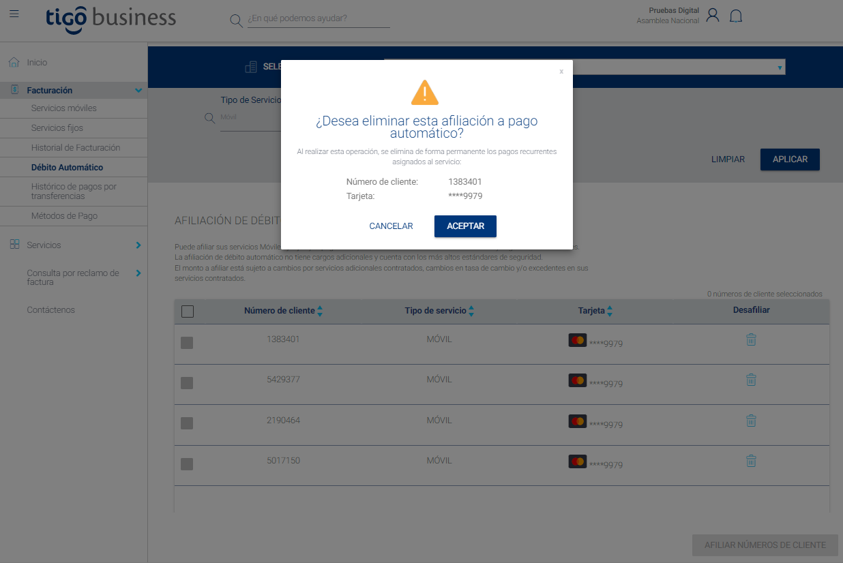This screenshot has height=563, width=843.
Task: Expand Consulta por reclamo de factura chevron
Action: tap(139, 273)
